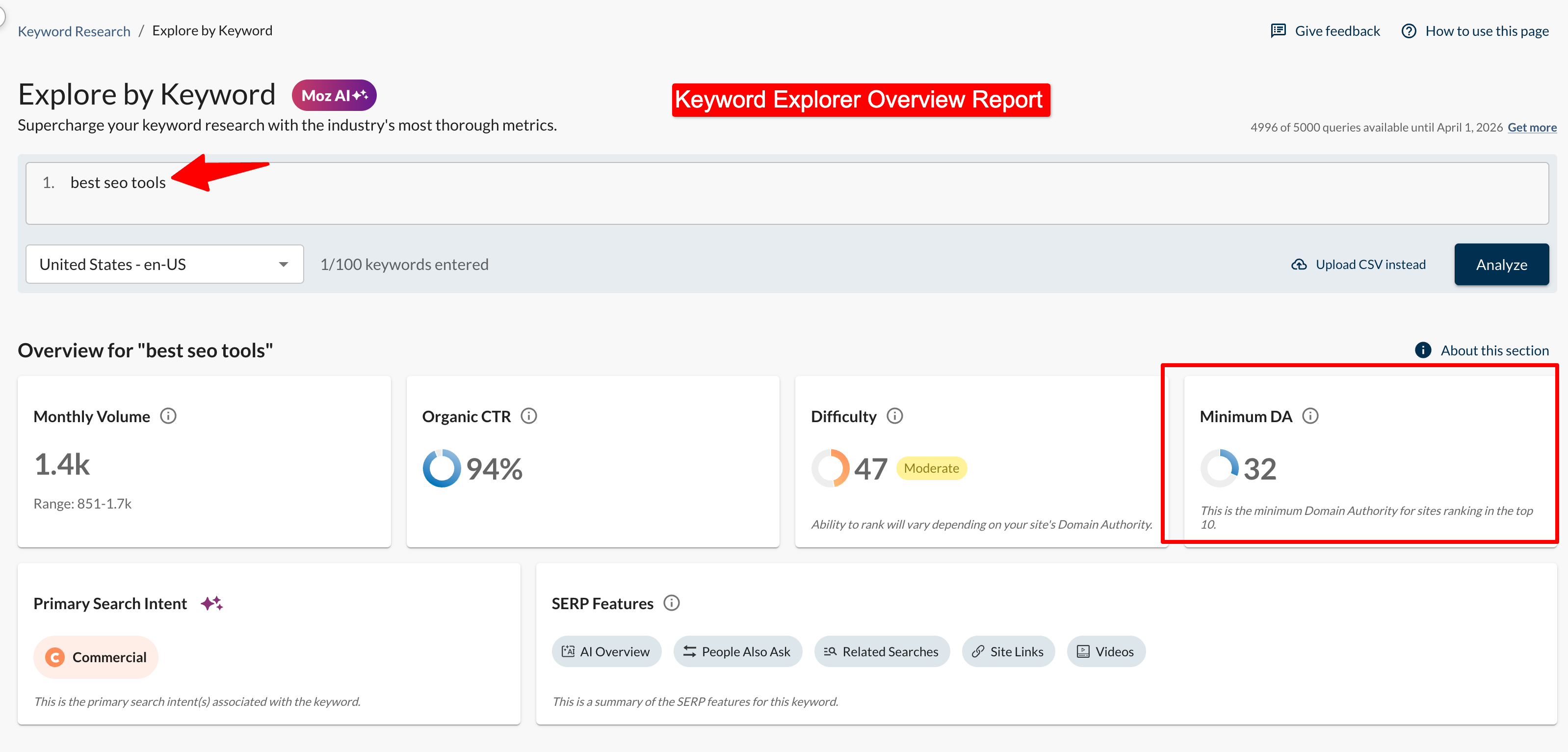Select the Videos SERP feature chip
The height and width of the screenshot is (752, 1568).
(x=1106, y=651)
